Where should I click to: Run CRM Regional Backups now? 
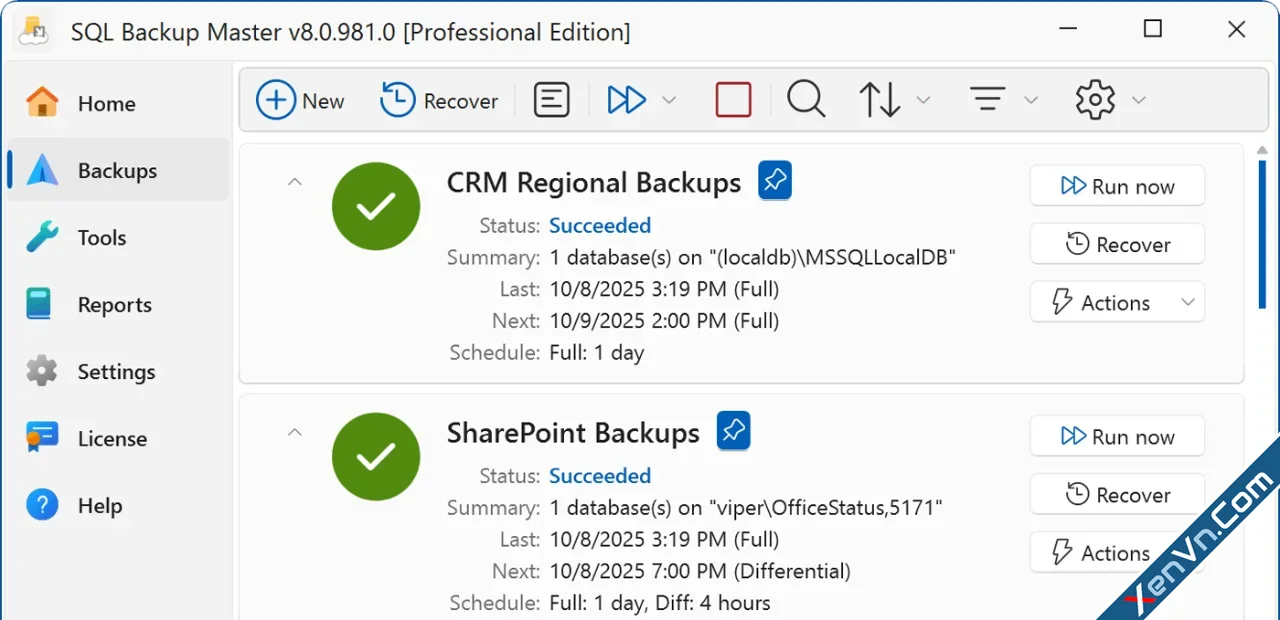pyautogui.click(x=1117, y=186)
